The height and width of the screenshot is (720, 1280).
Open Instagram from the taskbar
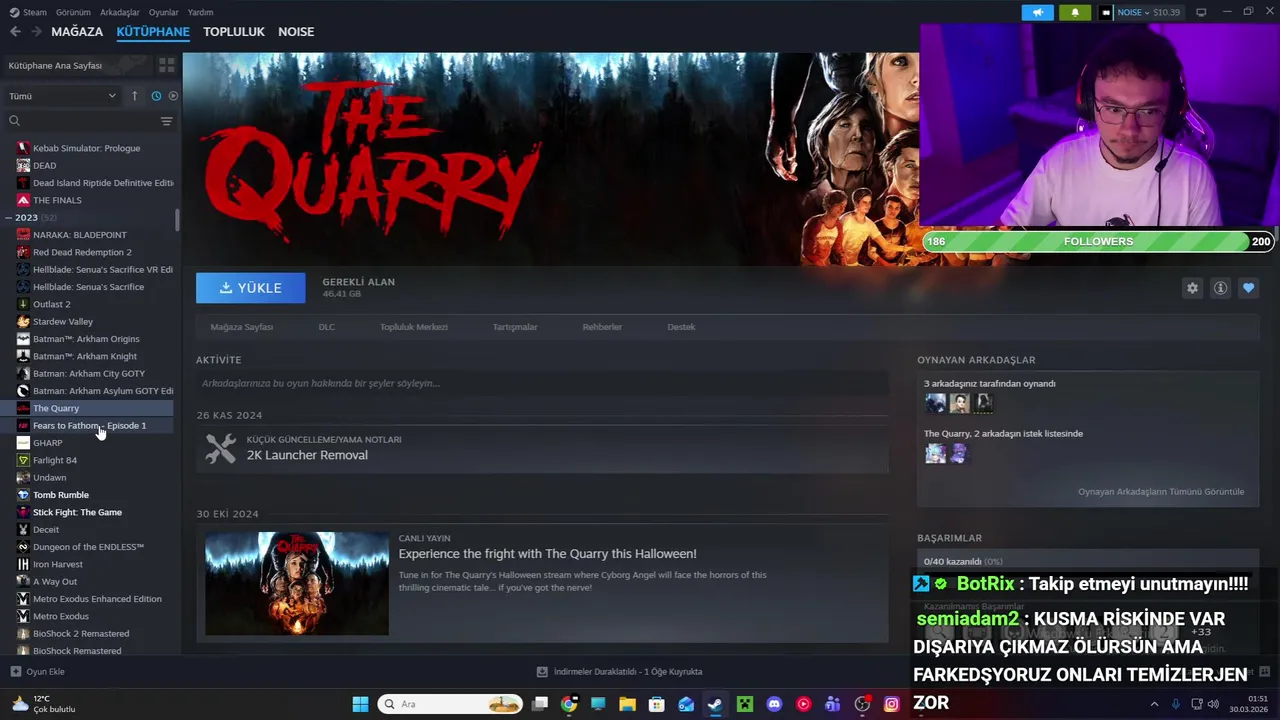891,704
